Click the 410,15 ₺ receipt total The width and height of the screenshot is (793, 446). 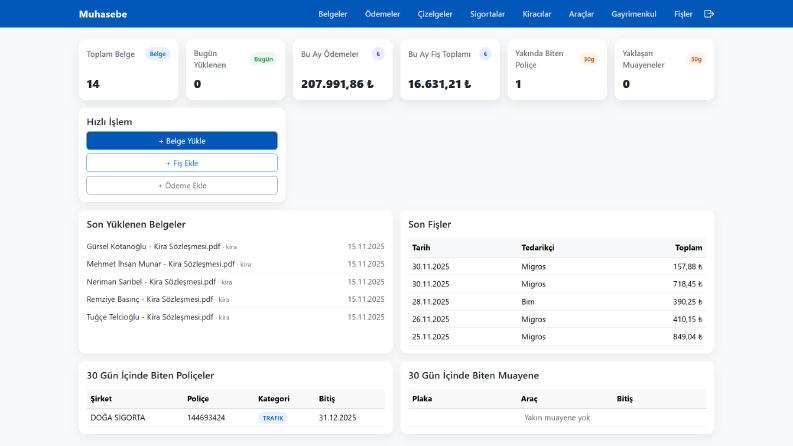(687, 319)
